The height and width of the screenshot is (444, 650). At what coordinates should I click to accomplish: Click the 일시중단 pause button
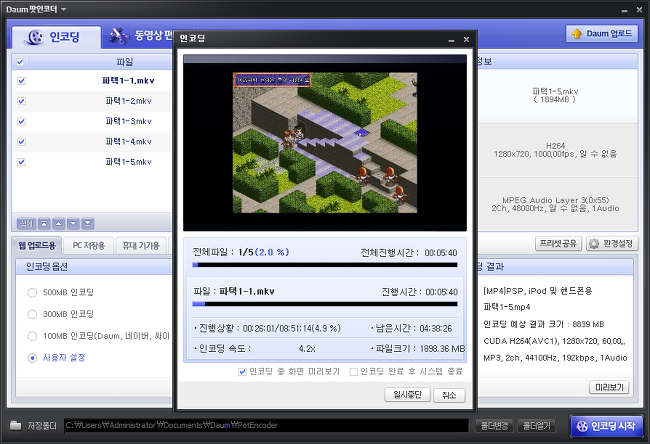[407, 395]
